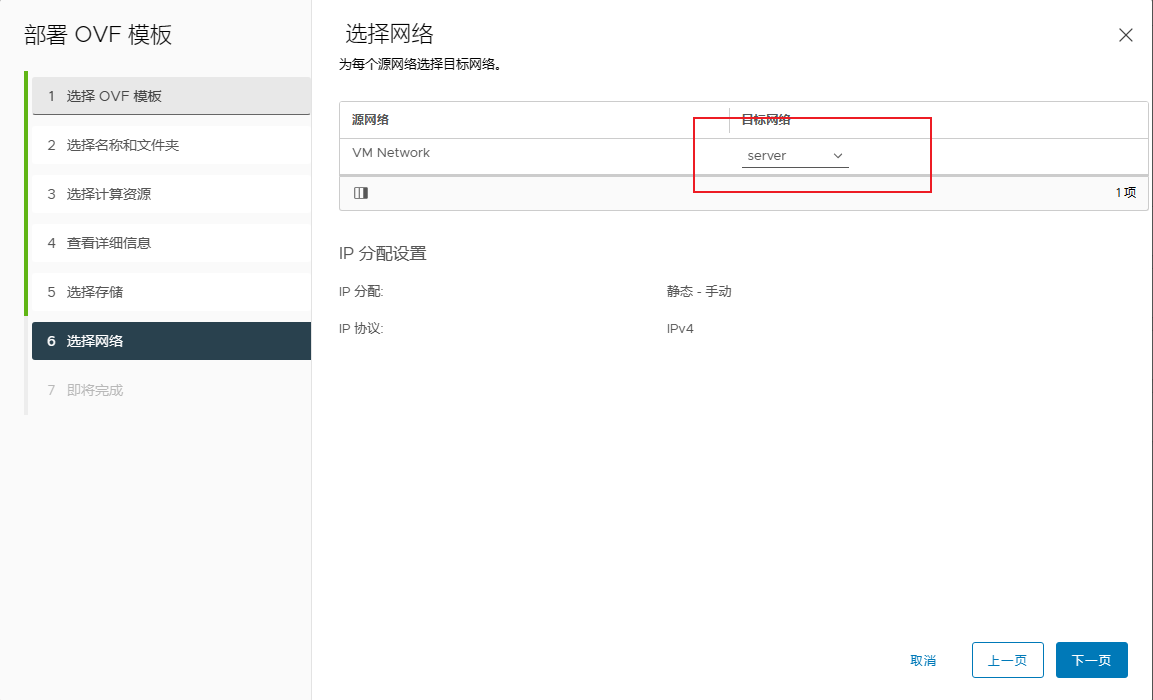This screenshot has width=1153, height=700.
Task: Click the IPv4 protocol value
Action: coord(680,329)
